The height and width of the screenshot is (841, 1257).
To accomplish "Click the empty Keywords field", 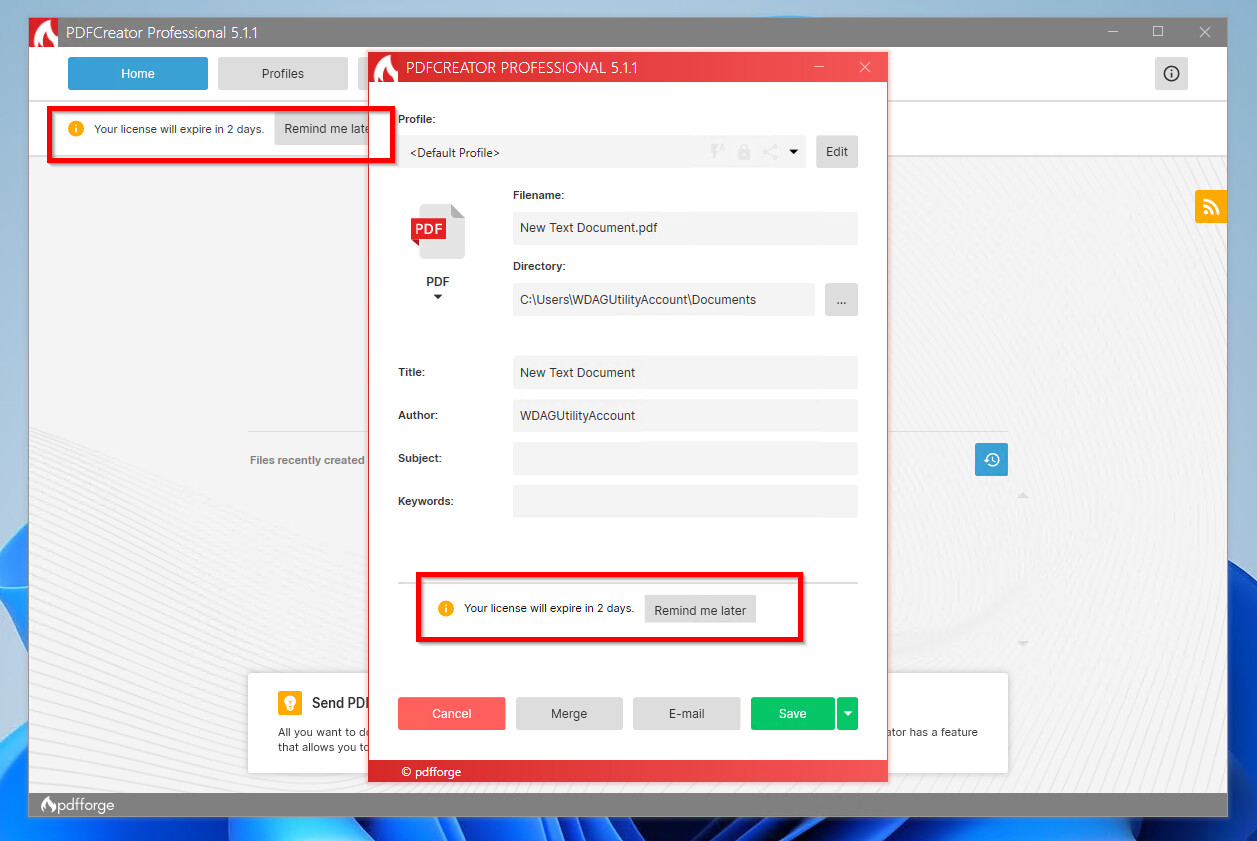I will click(685, 501).
